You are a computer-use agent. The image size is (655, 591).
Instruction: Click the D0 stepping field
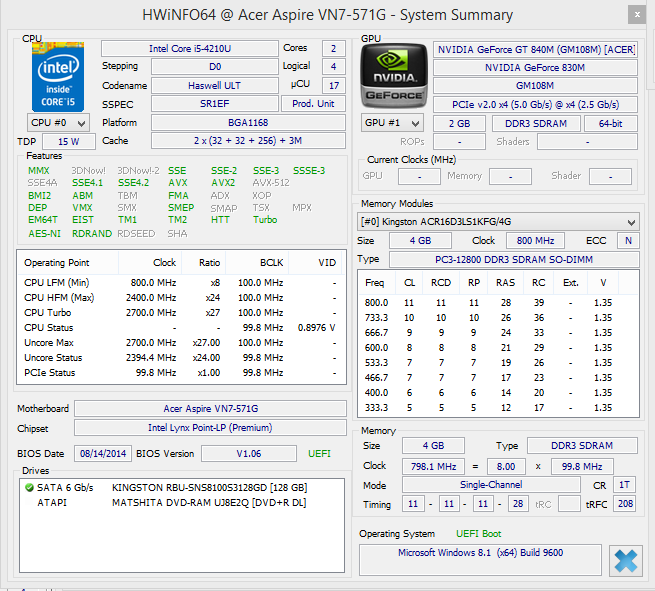point(215,66)
